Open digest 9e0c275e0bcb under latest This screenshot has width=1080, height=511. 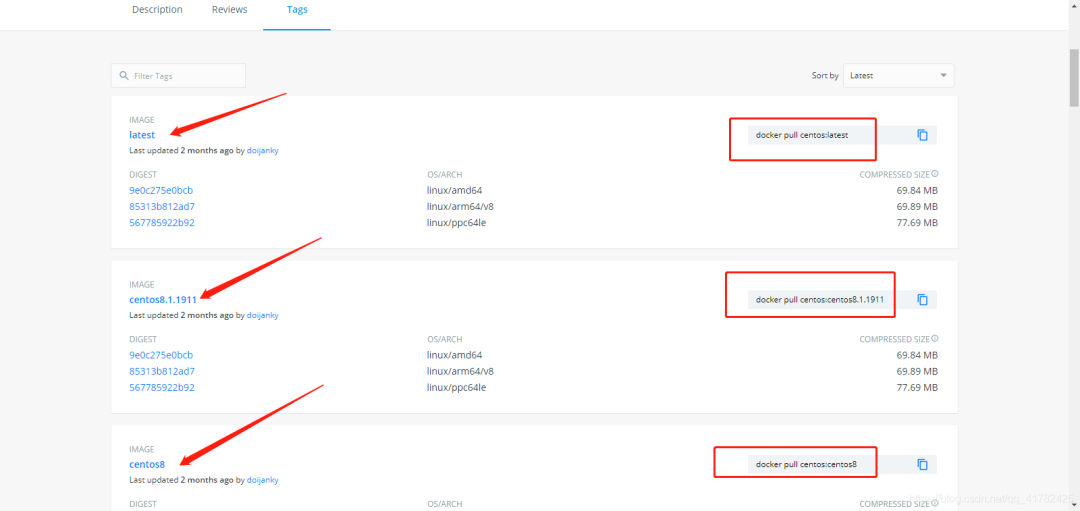tap(161, 190)
